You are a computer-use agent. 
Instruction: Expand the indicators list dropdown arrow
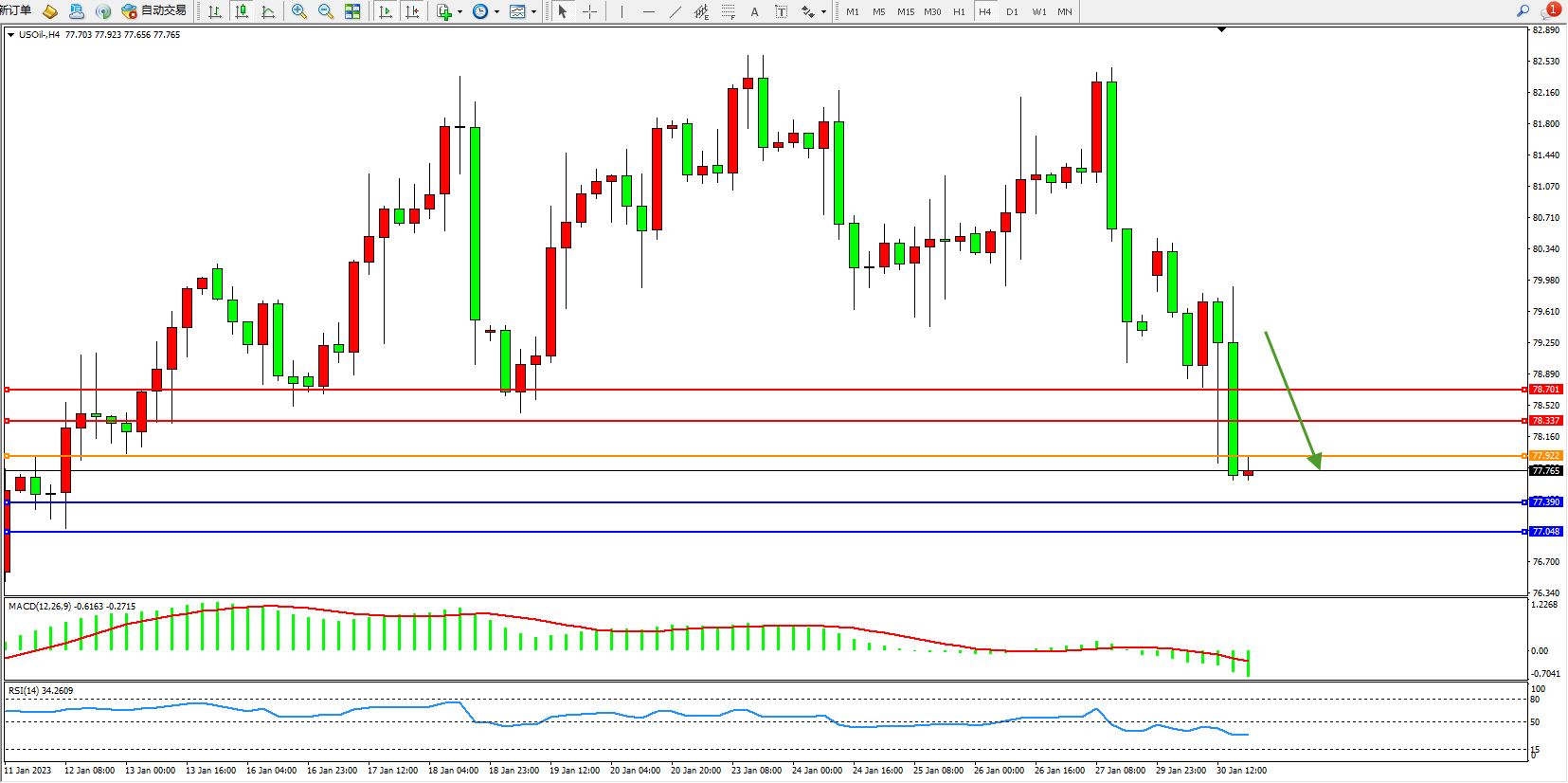click(460, 12)
